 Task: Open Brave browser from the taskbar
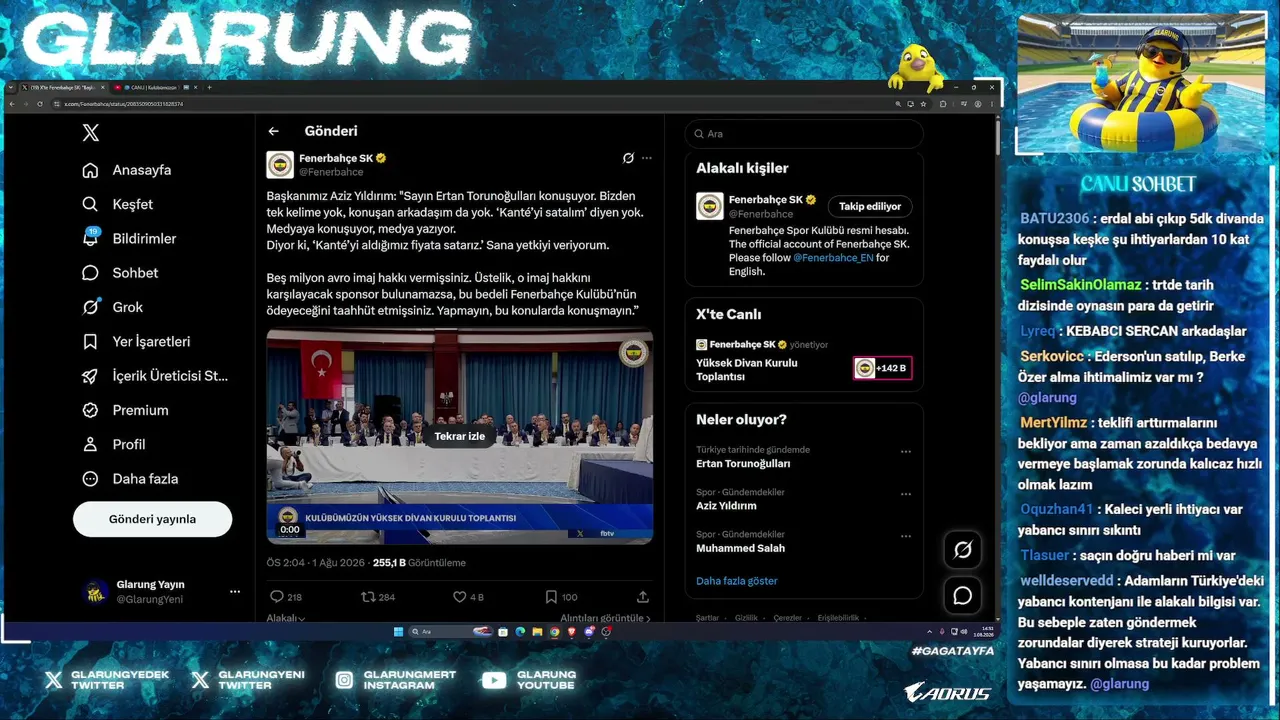click(572, 632)
